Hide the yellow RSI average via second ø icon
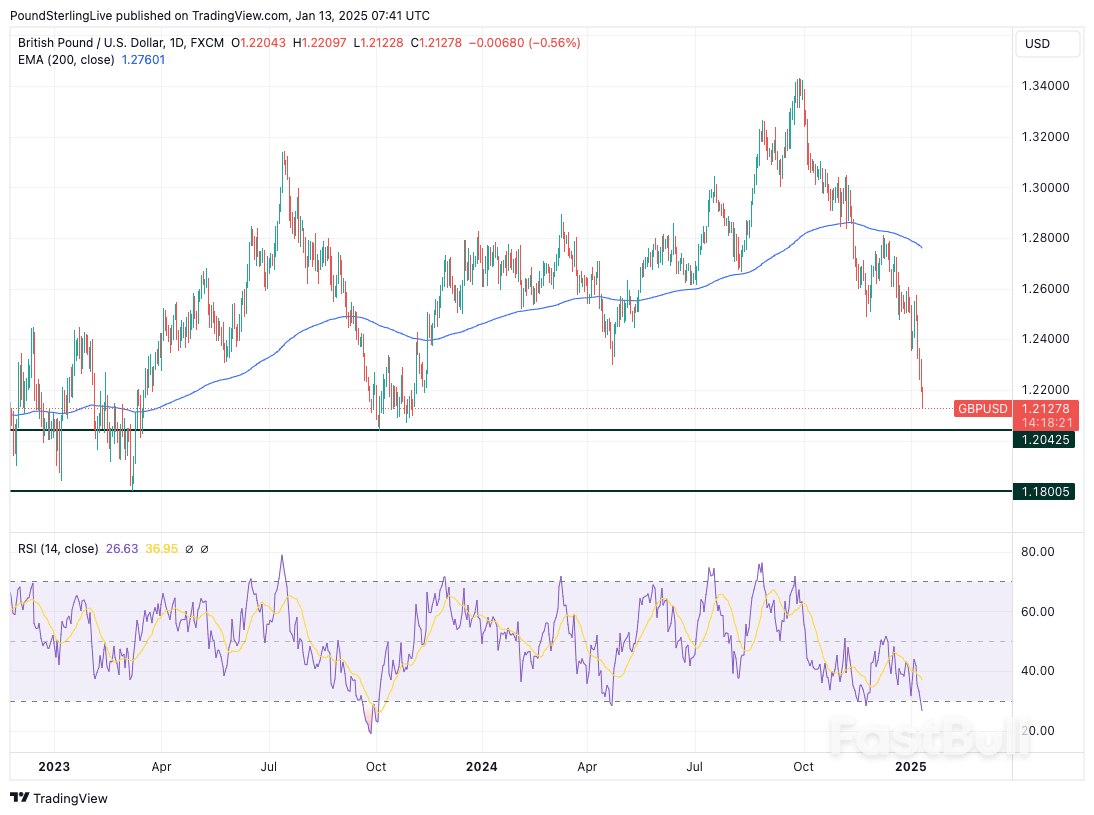Screen dimensions: 1094x815 204,548
